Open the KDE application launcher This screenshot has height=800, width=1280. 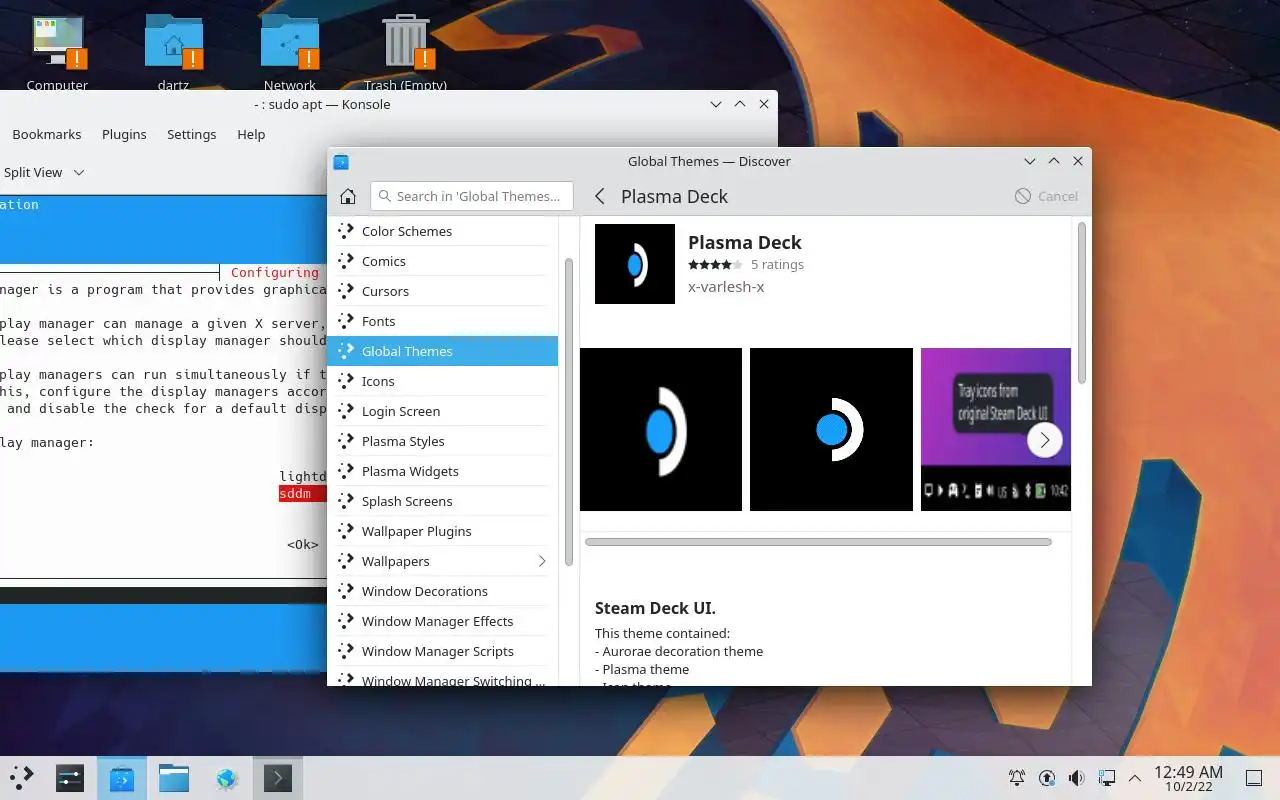point(21,778)
